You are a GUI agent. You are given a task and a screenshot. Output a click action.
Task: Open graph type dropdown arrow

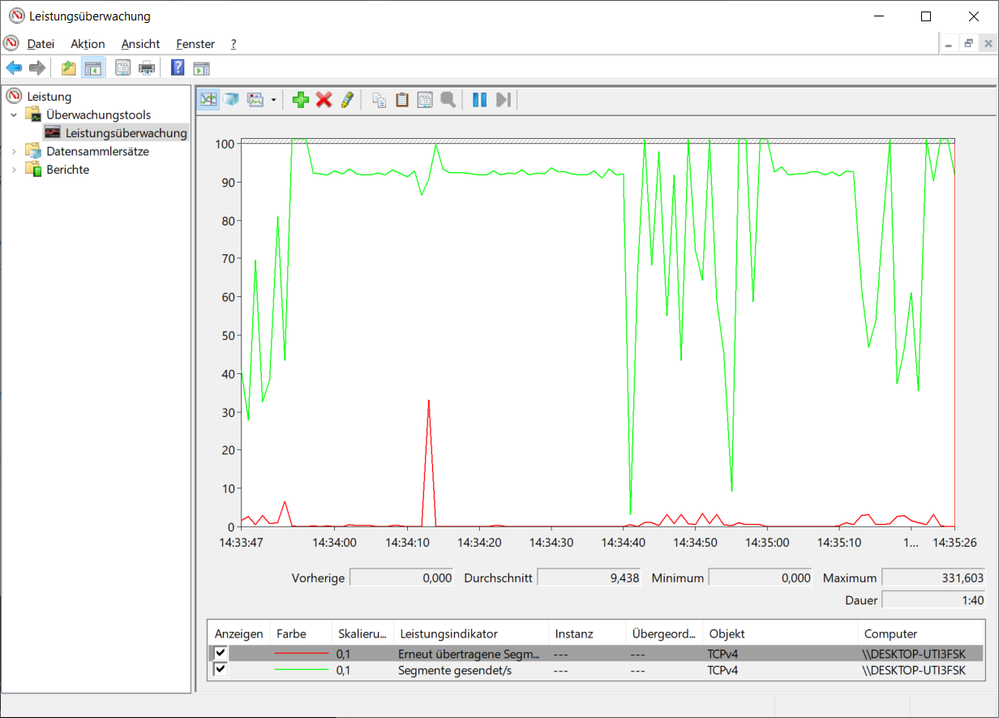[x=273, y=100]
